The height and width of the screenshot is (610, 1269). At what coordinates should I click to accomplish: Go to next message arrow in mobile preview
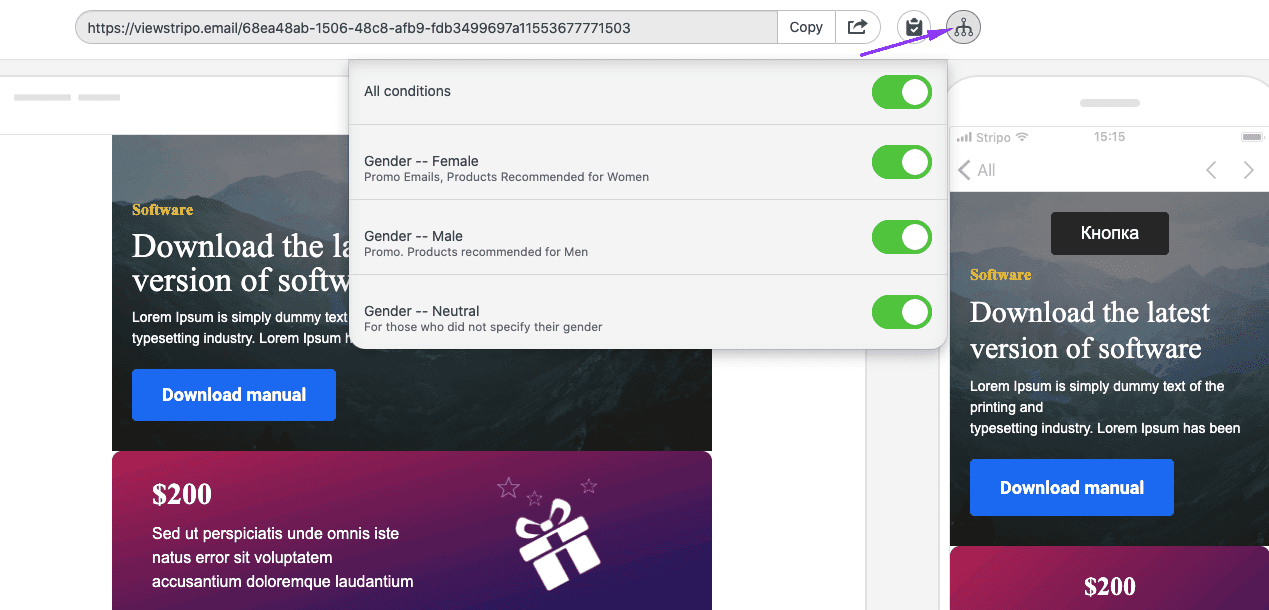(x=1248, y=170)
